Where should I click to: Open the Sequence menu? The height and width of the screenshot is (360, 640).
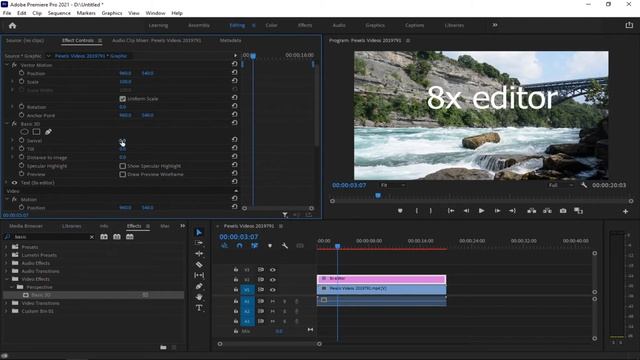pyautogui.click(x=59, y=13)
